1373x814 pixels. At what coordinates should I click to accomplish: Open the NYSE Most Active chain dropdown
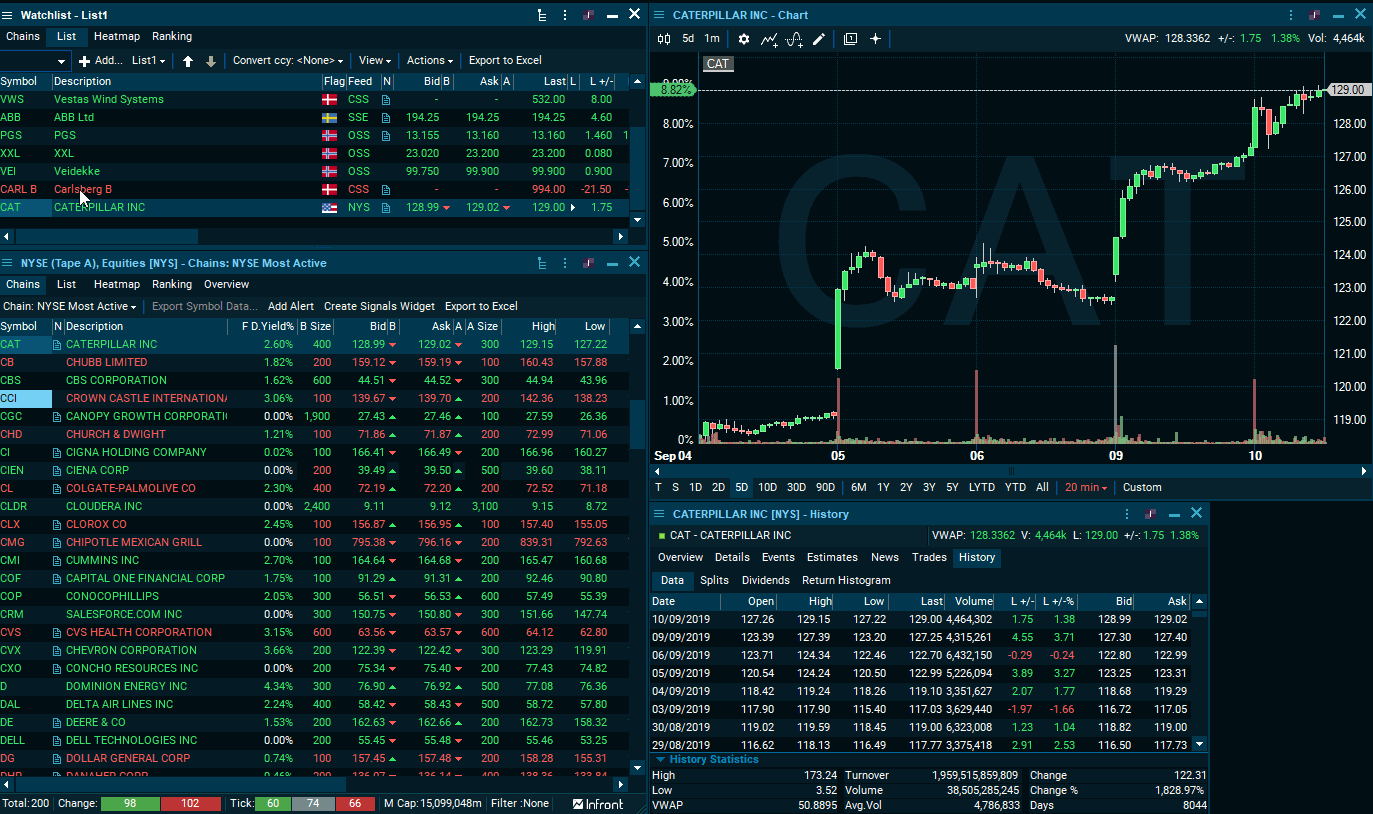pyautogui.click(x=70, y=307)
